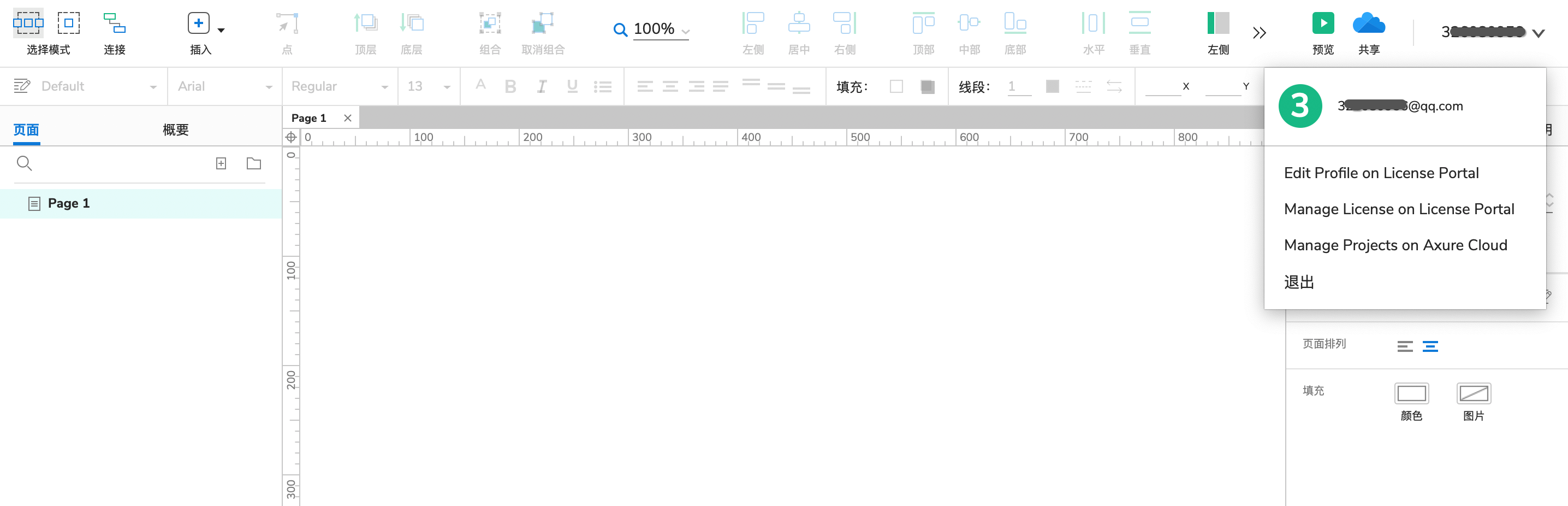Align bottom with 底部 icon
The height and width of the screenshot is (506, 1568).
coord(1015,23)
